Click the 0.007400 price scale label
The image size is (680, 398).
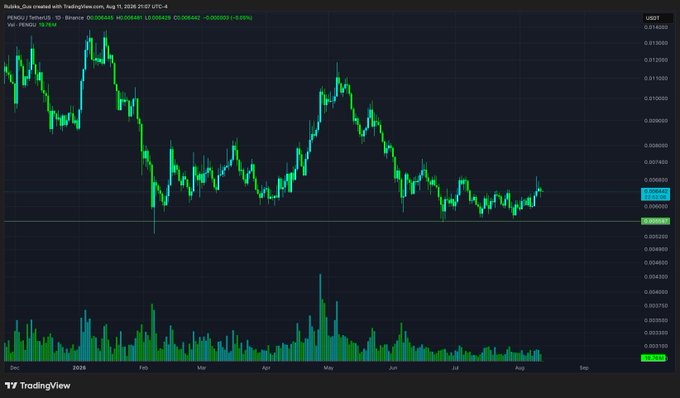point(656,162)
